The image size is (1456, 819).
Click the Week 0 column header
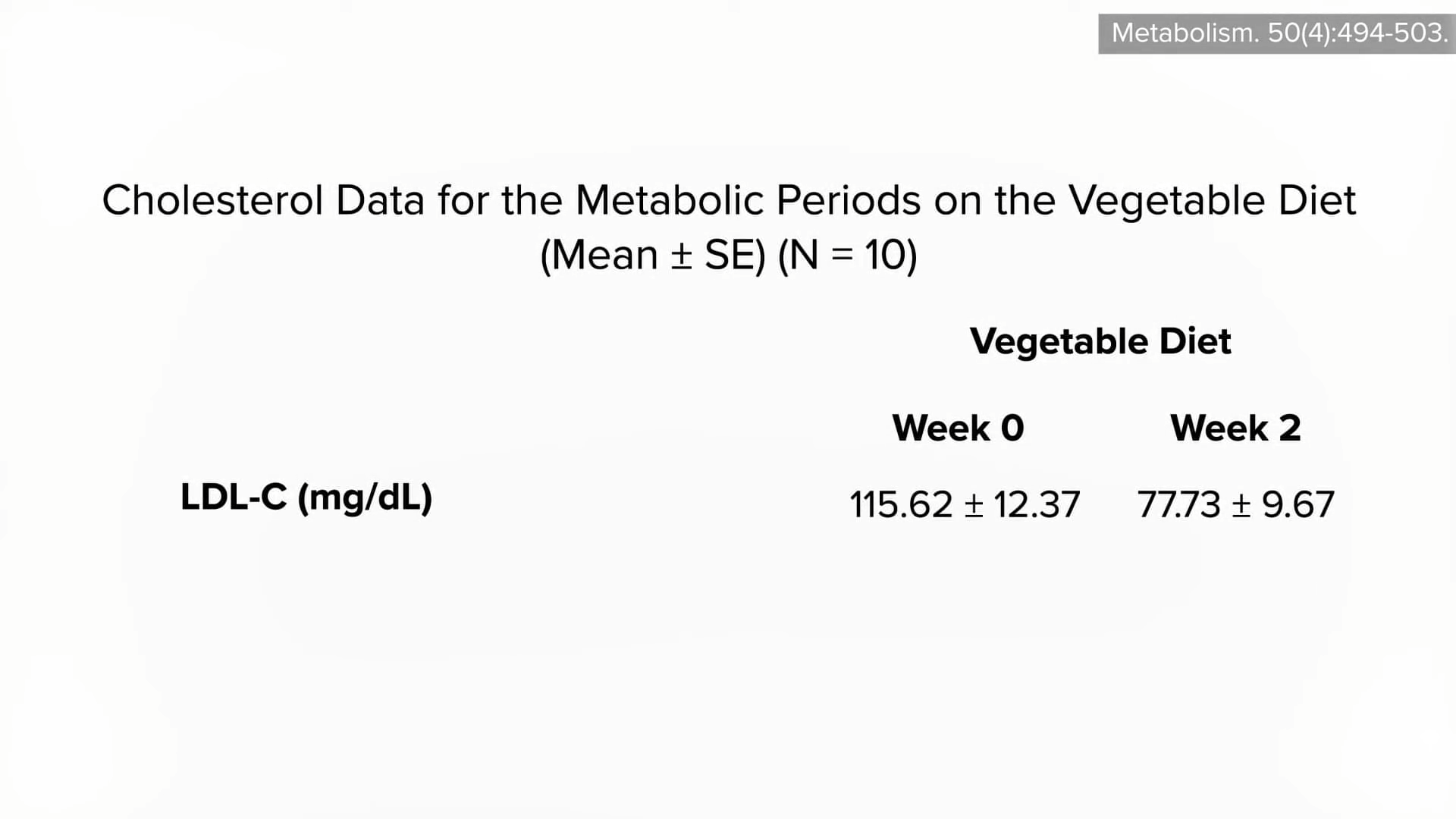pyautogui.click(x=958, y=428)
